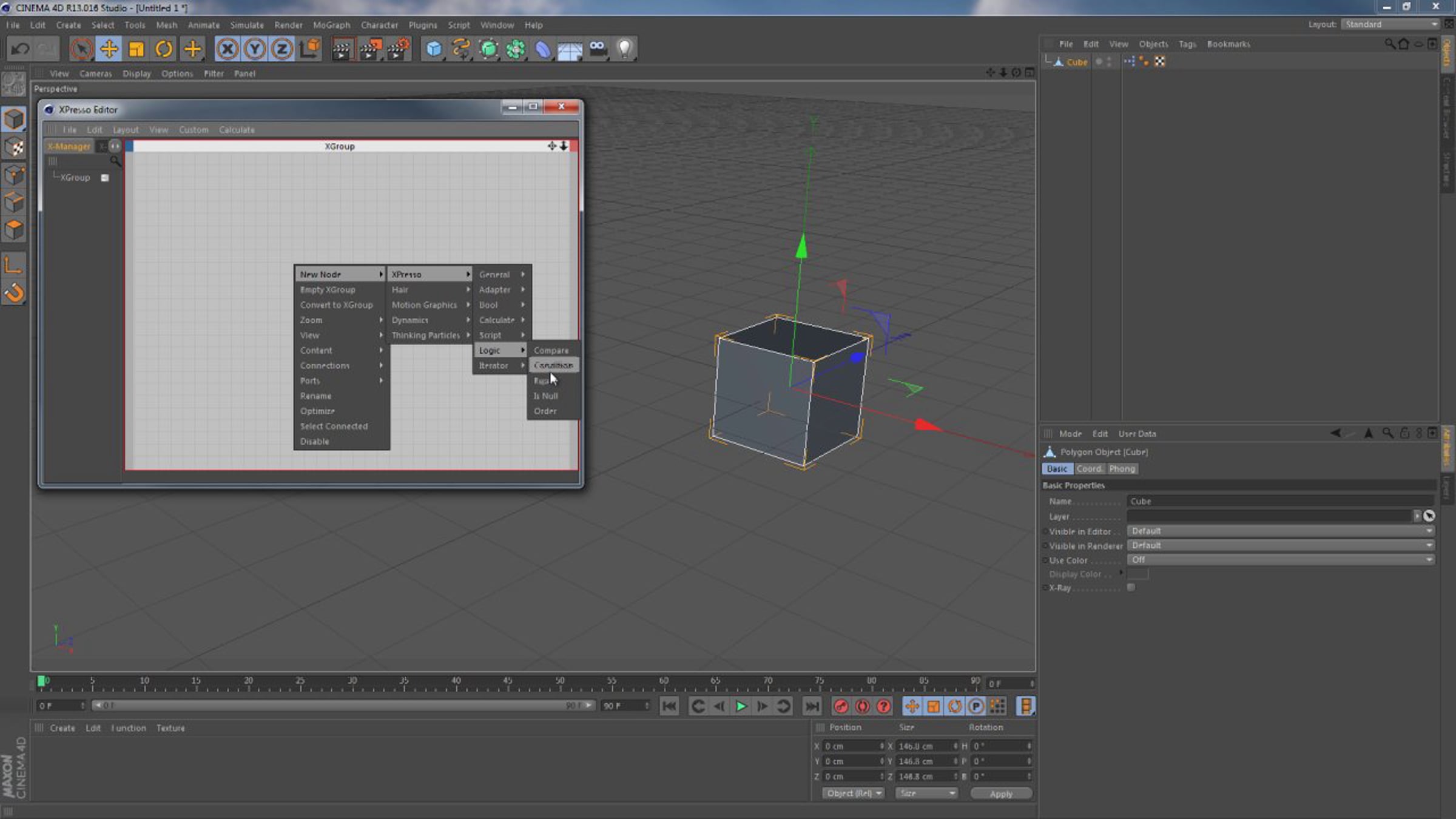
Task: Render to Picture Viewer
Action: pos(370,49)
